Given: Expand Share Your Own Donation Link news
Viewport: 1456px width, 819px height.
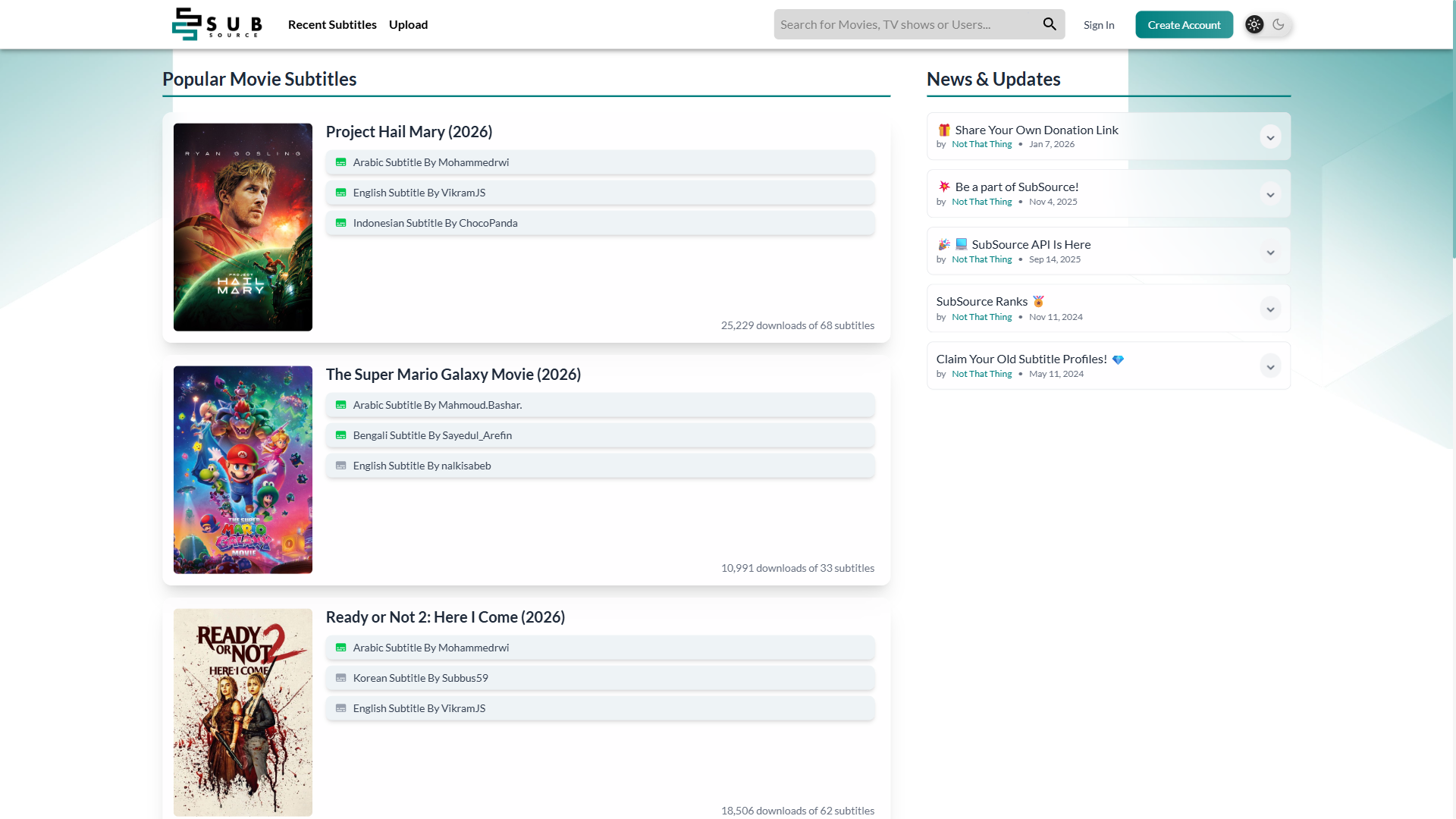Looking at the screenshot, I should (x=1270, y=137).
